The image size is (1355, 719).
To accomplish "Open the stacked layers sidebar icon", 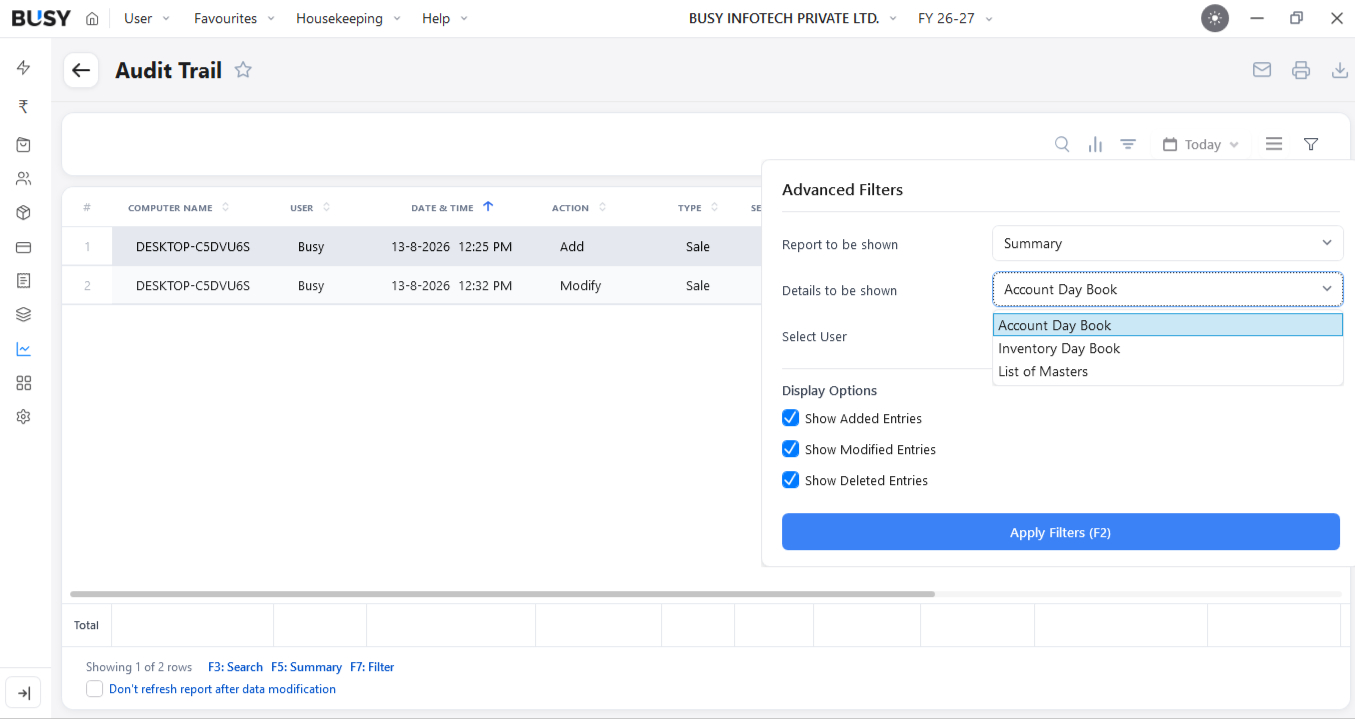I will [x=24, y=315].
